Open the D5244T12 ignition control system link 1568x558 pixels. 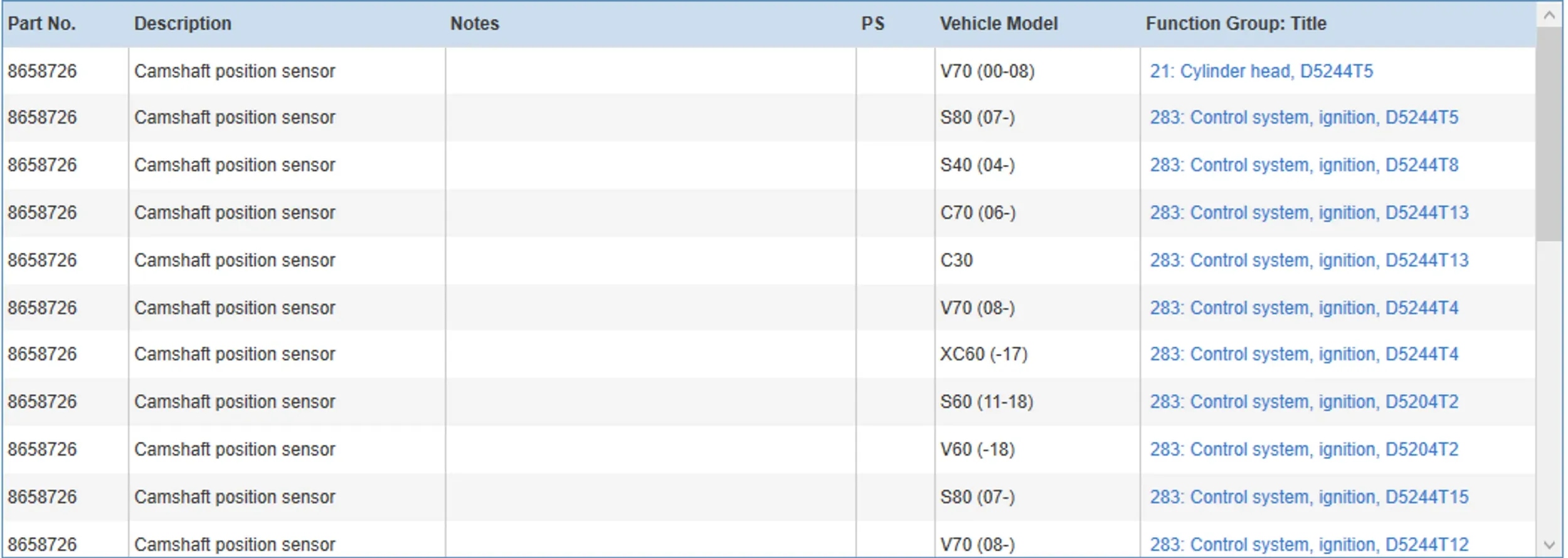pos(1308,544)
